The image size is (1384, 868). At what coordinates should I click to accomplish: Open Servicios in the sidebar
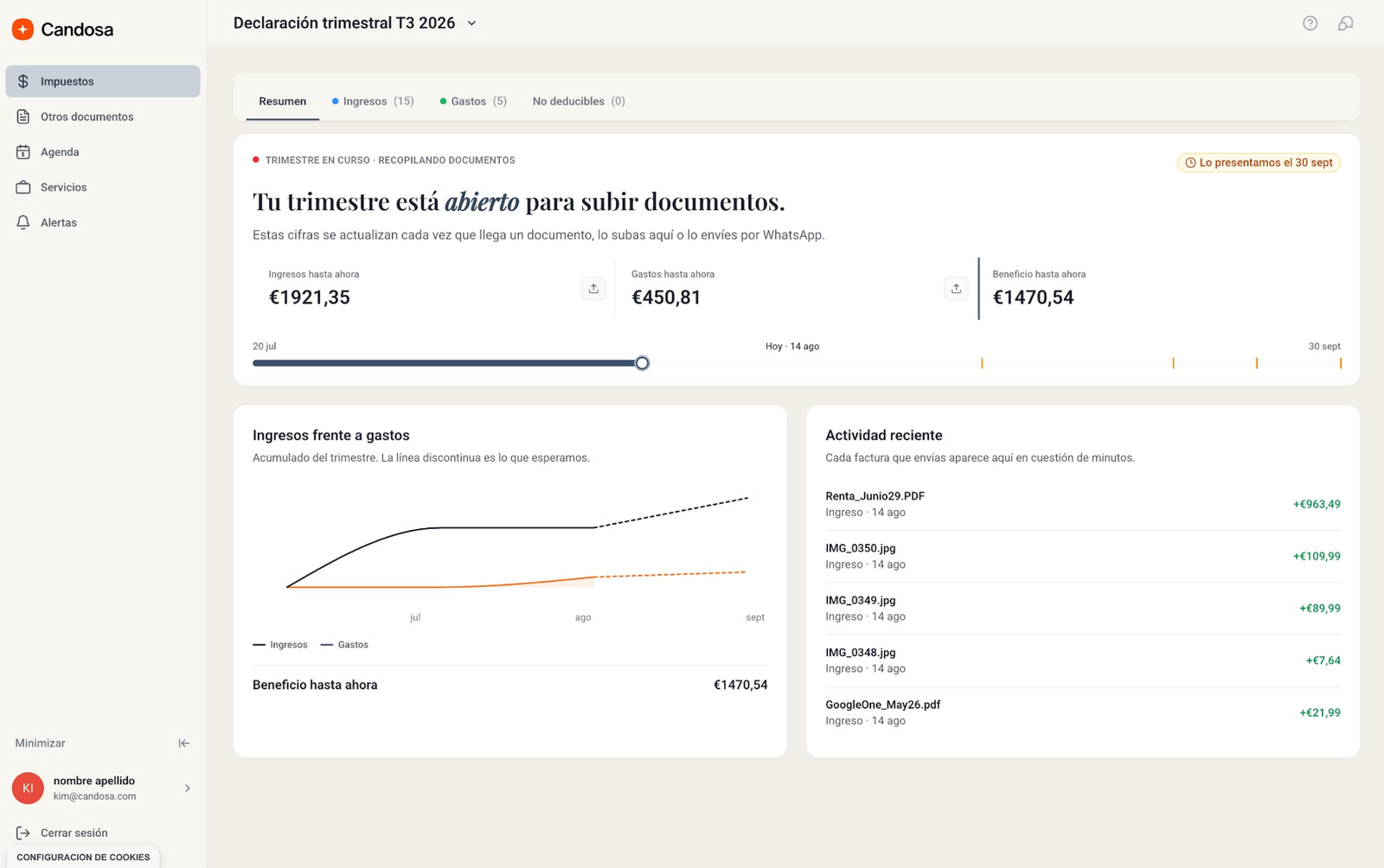pos(103,188)
